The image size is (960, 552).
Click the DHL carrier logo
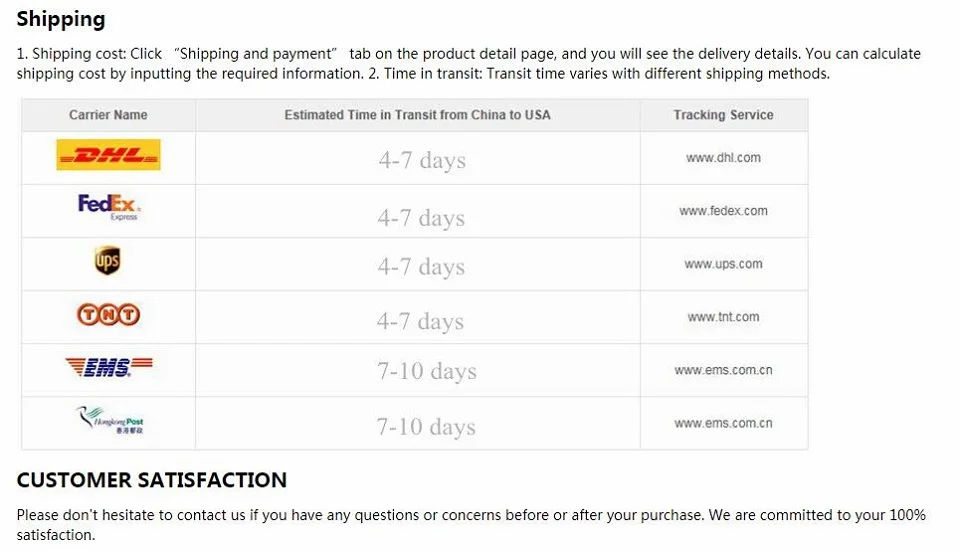click(x=108, y=155)
